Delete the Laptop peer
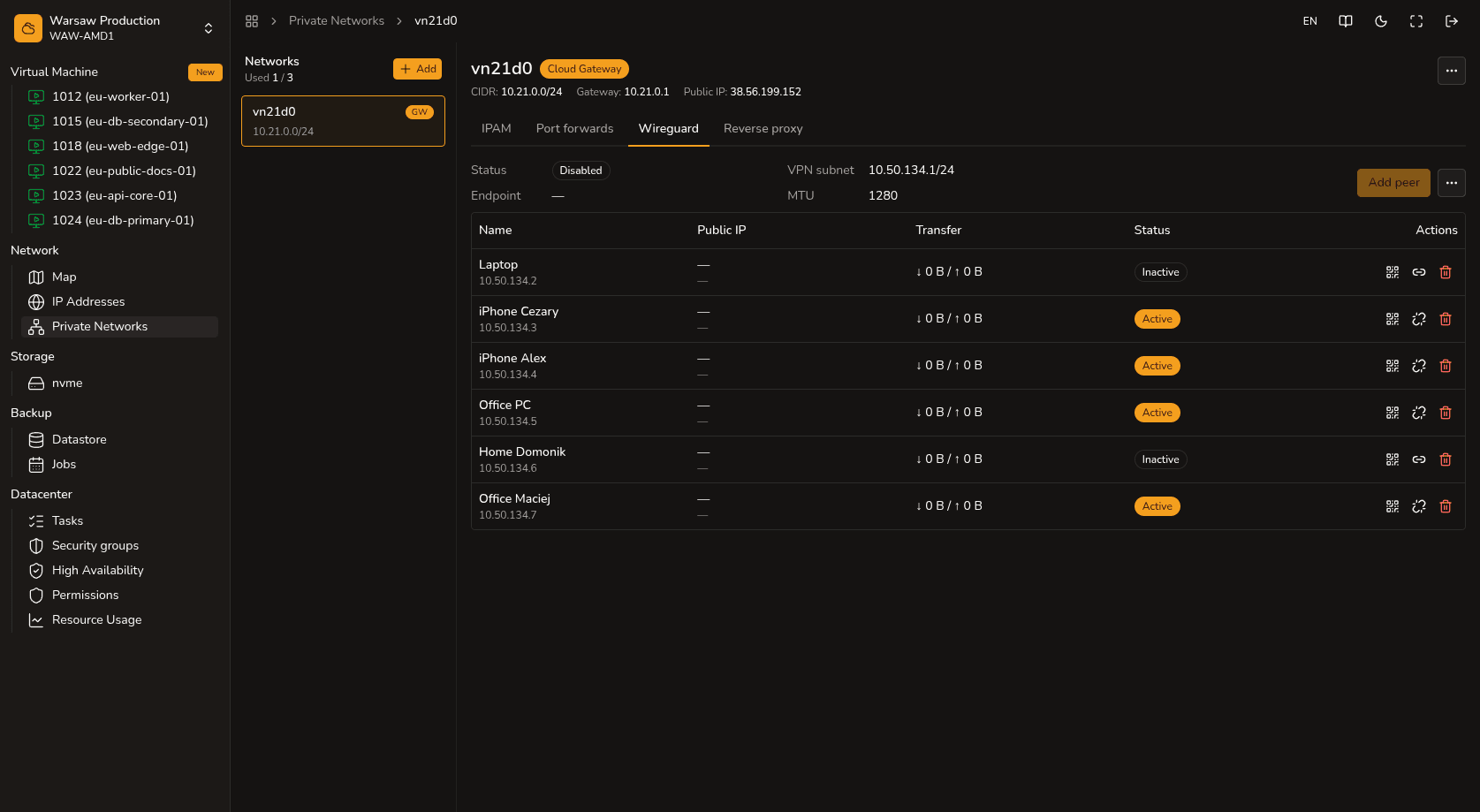 click(x=1446, y=272)
